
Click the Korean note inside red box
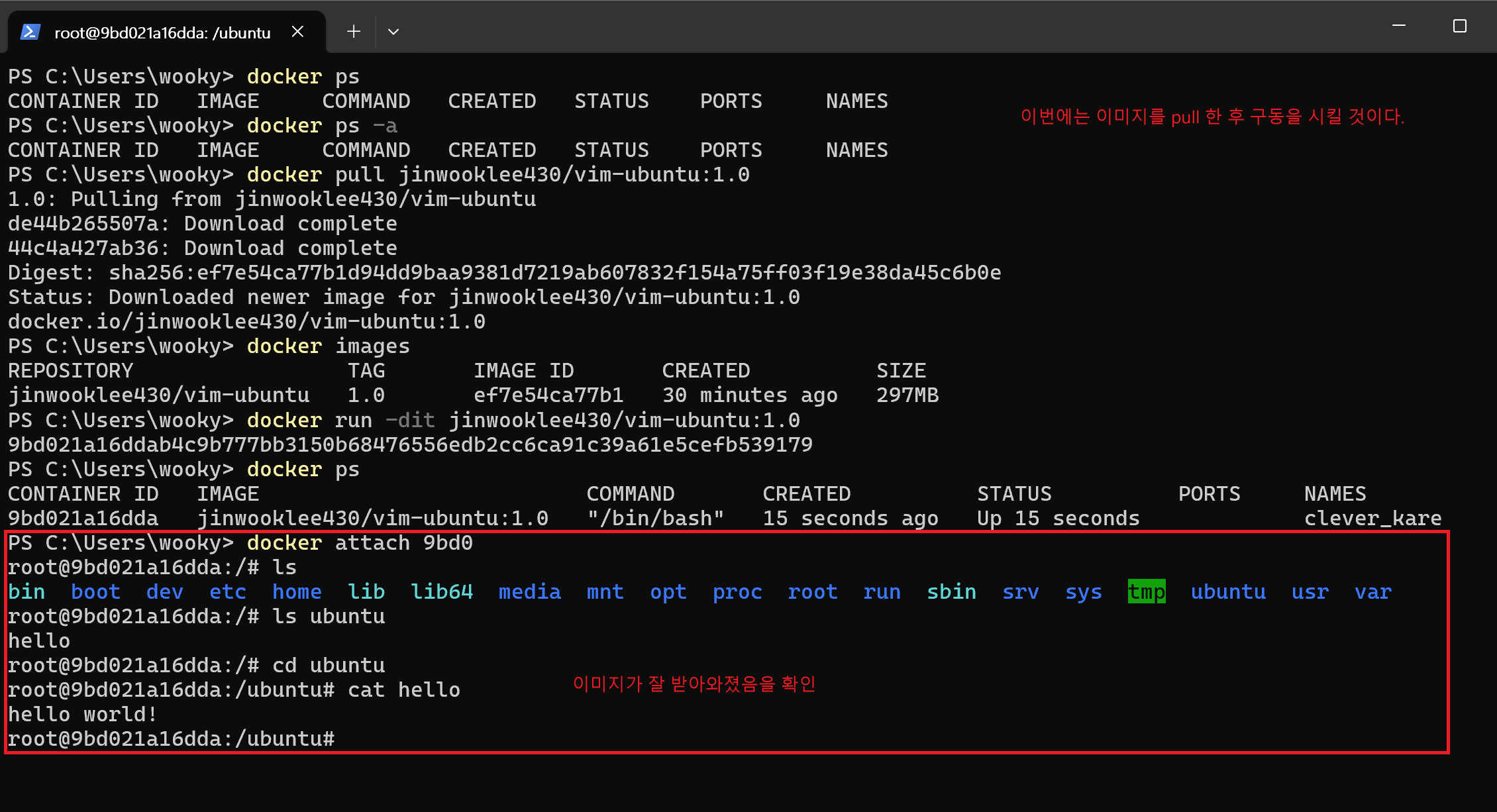(694, 684)
